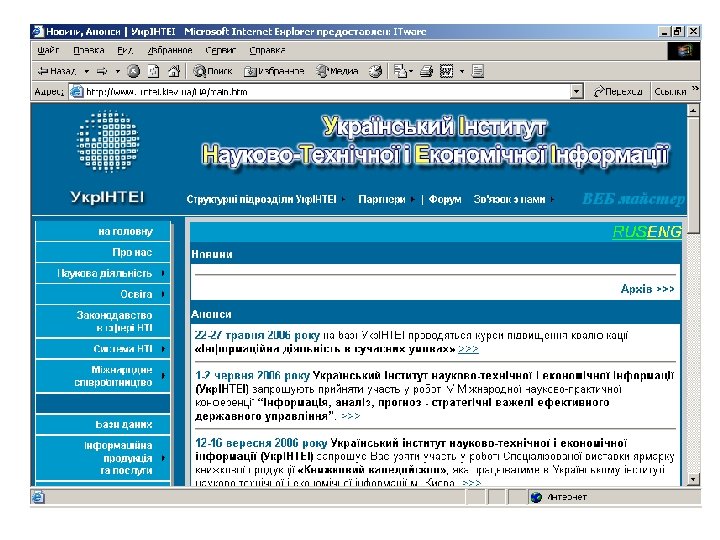Open the Архів >>> news archive link
The width and height of the screenshot is (720, 540).
pyautogui.click(x=647, y=289)
